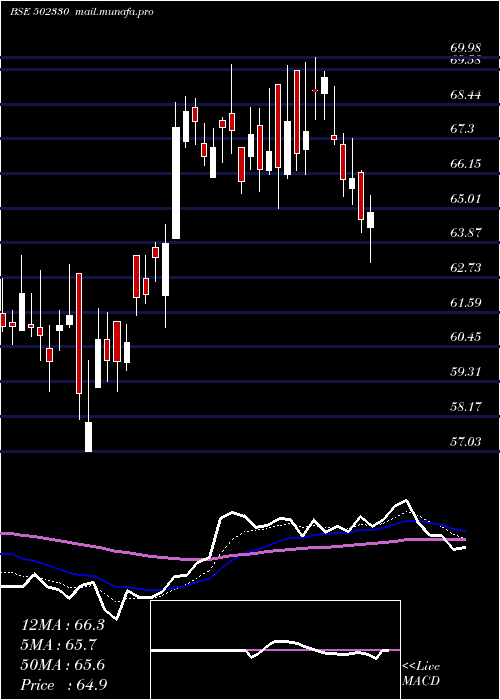Viewport: 500px width, 700px height.
Task: Click the 12MA : 66.3 reading
Action: click(62, 625)
